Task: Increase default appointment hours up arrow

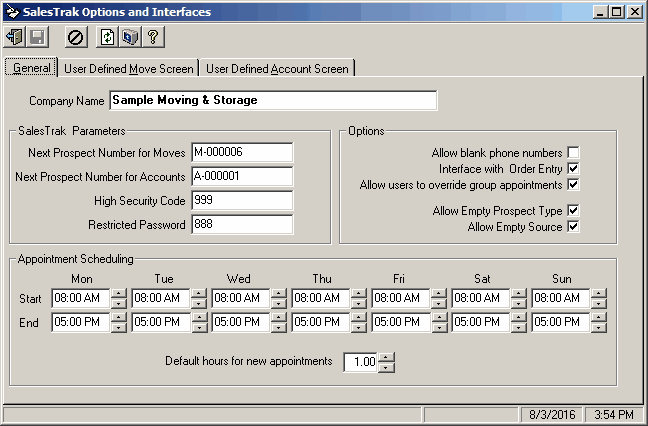Action: (386, 357)
